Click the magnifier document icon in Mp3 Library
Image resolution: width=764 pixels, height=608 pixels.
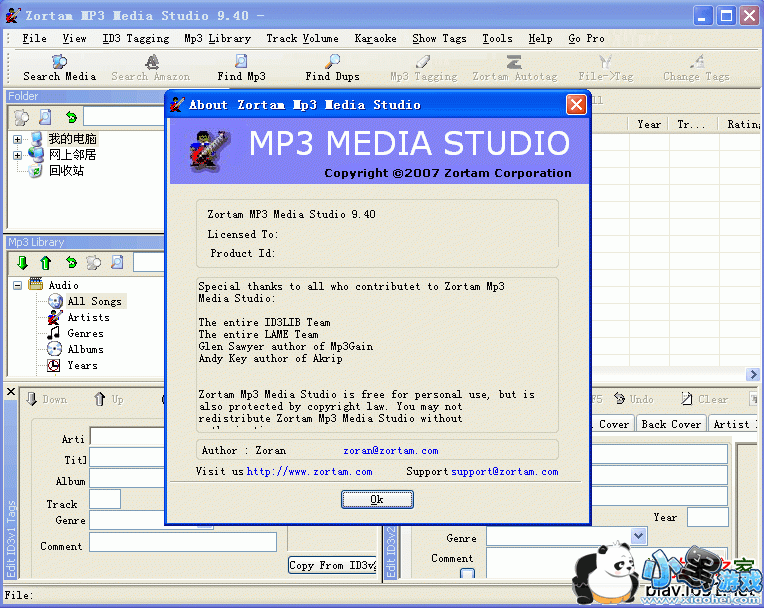tap(117, 263)
